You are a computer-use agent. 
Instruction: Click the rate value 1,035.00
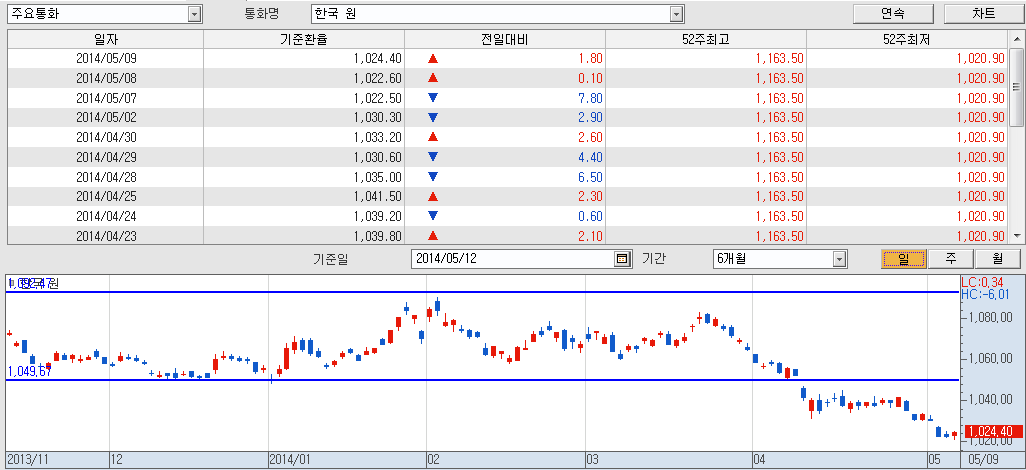(x=378, y=176)
